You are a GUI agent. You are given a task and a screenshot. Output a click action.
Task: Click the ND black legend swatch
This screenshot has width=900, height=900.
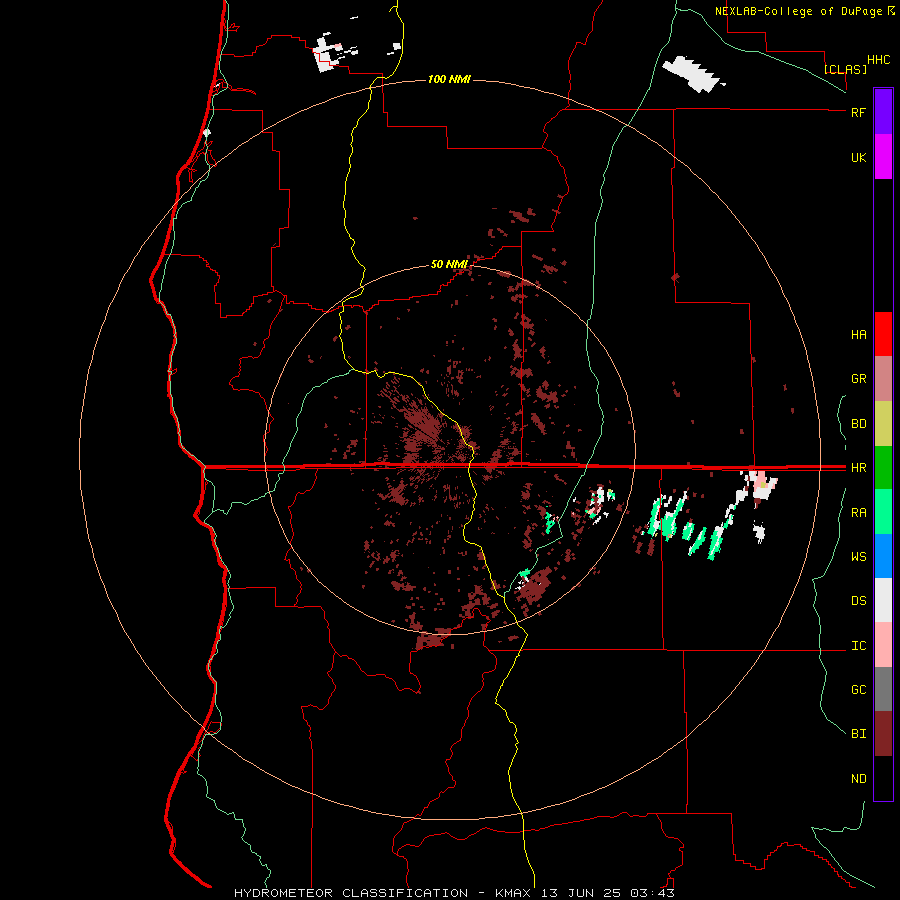(x=883, y=778)
